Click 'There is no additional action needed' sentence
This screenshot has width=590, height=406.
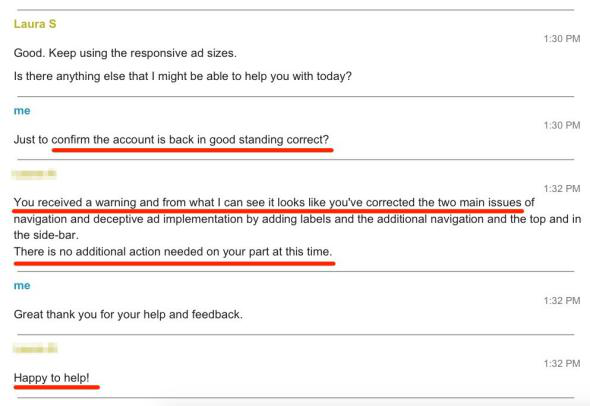[x=173, y=251]
